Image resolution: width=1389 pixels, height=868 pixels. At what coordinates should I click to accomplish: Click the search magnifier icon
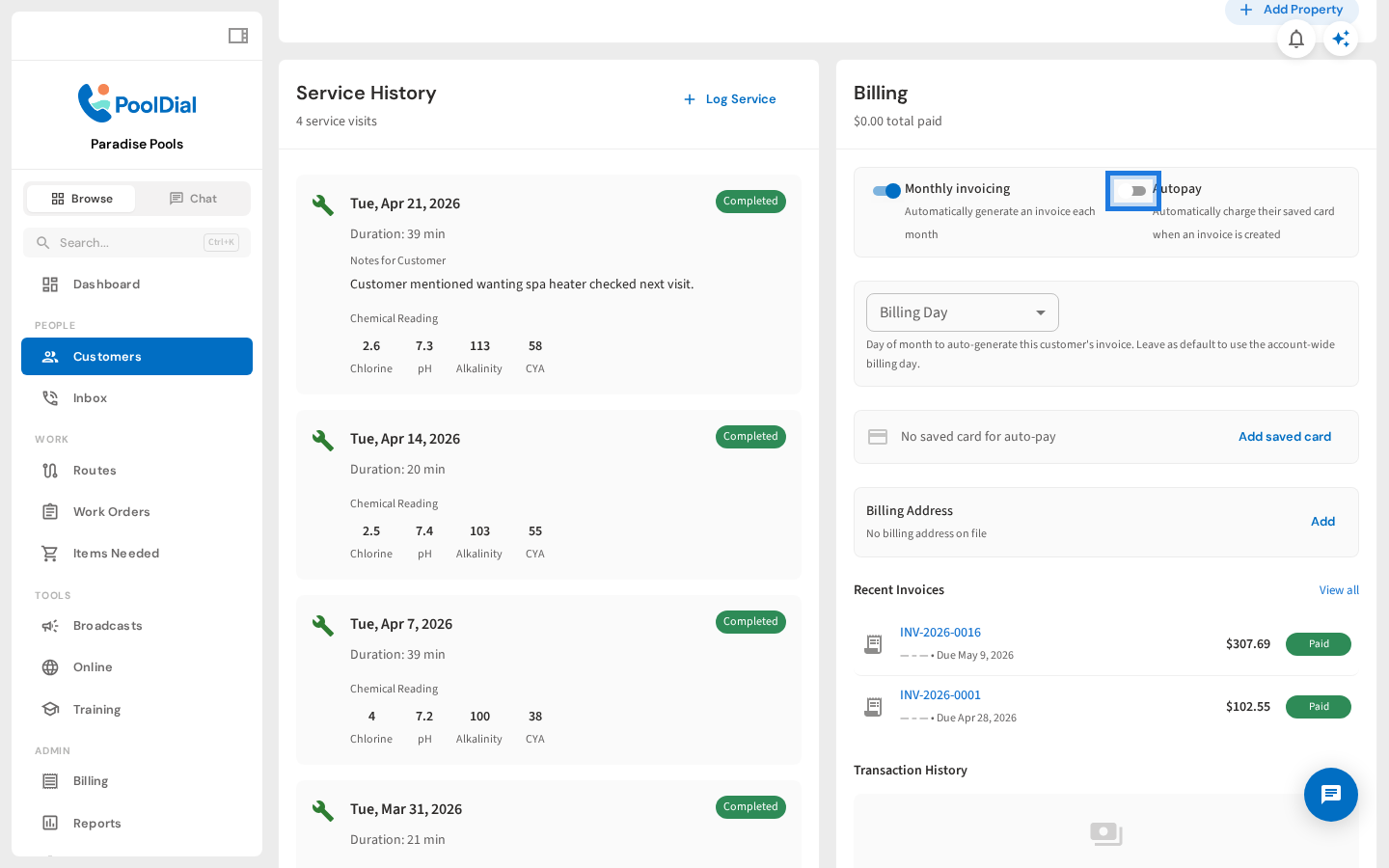click(42, 243)
